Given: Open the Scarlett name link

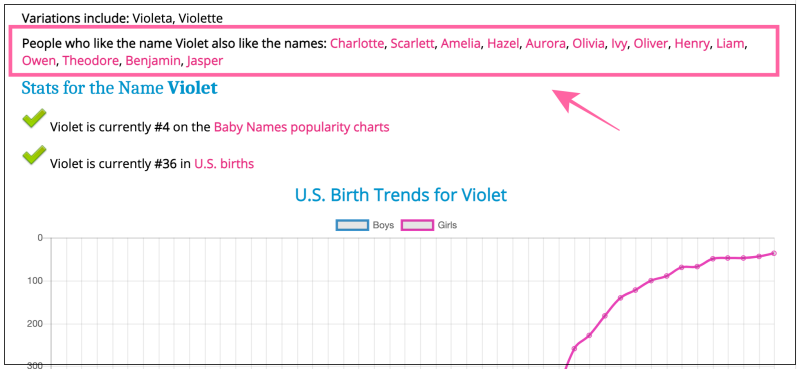Looking at the screenshot, I should [412, 43].
